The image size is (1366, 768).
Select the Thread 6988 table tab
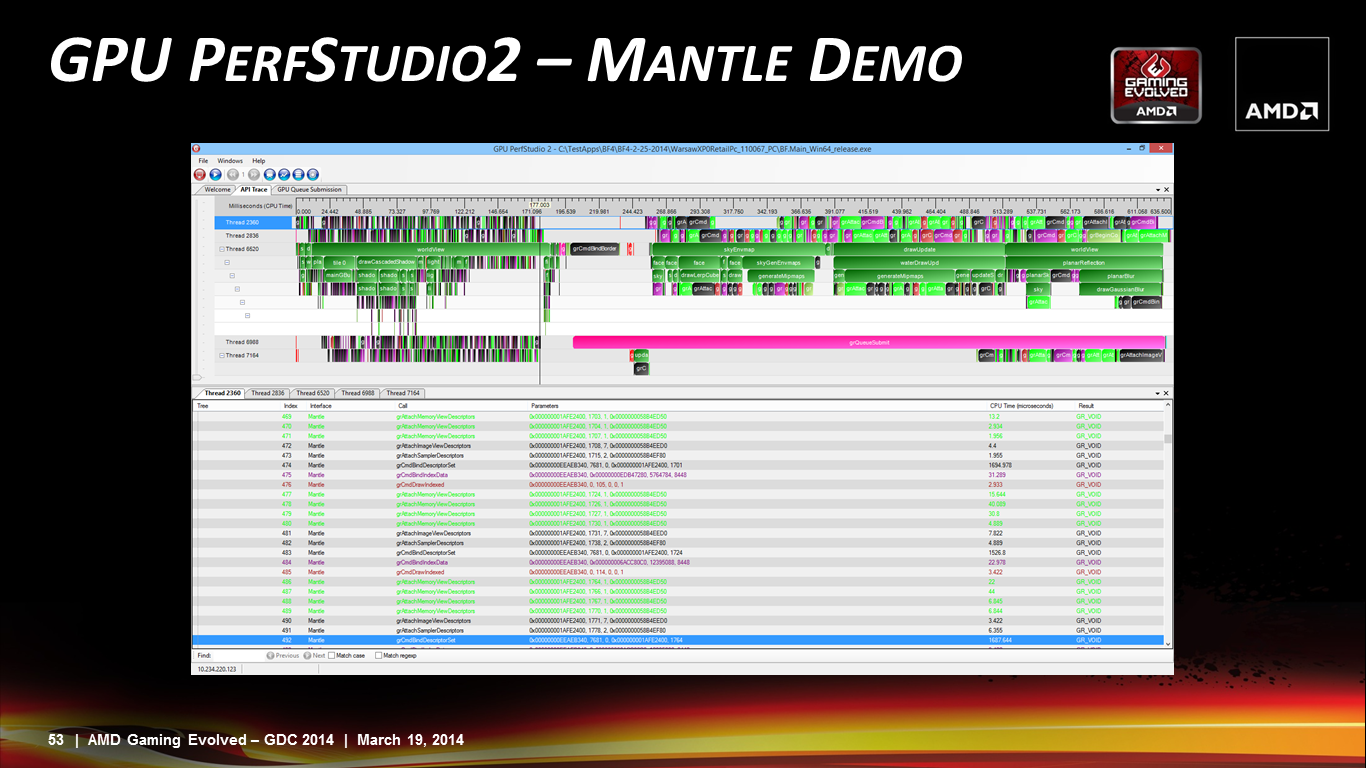click(357, 393)
